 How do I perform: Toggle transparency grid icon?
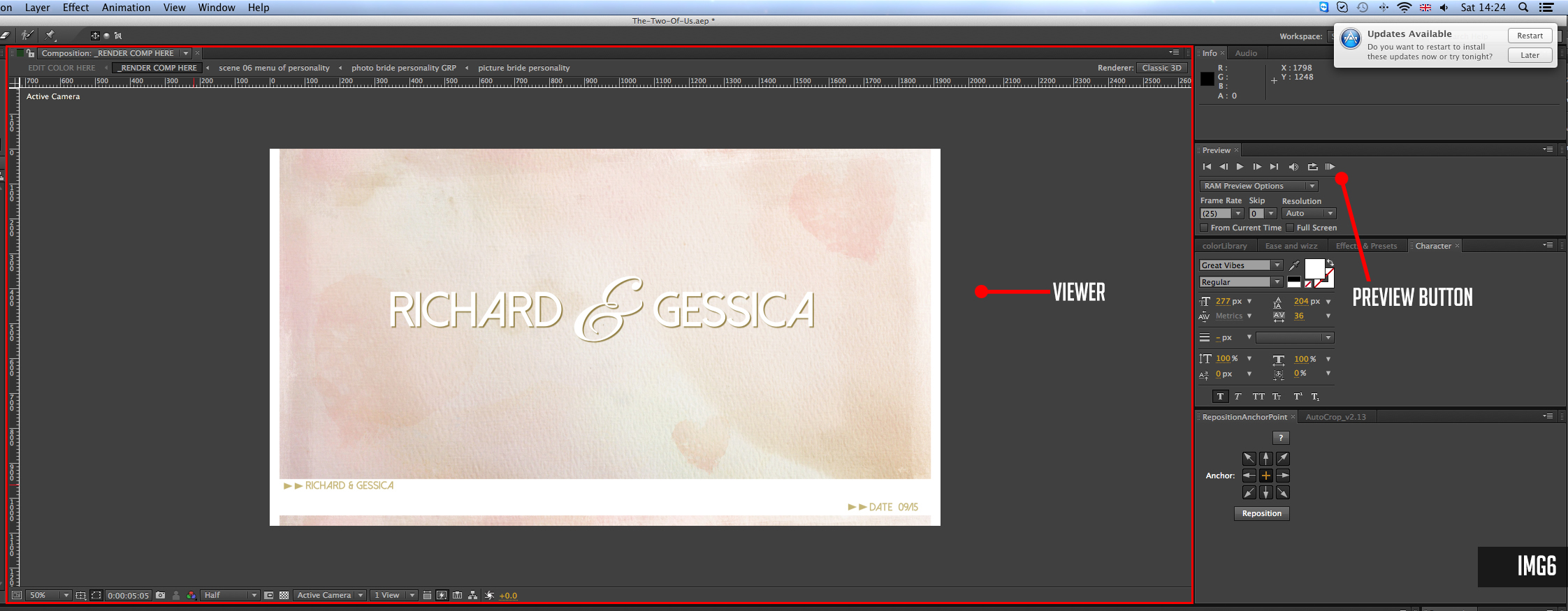pyautogui.click(x=284, y=596)
